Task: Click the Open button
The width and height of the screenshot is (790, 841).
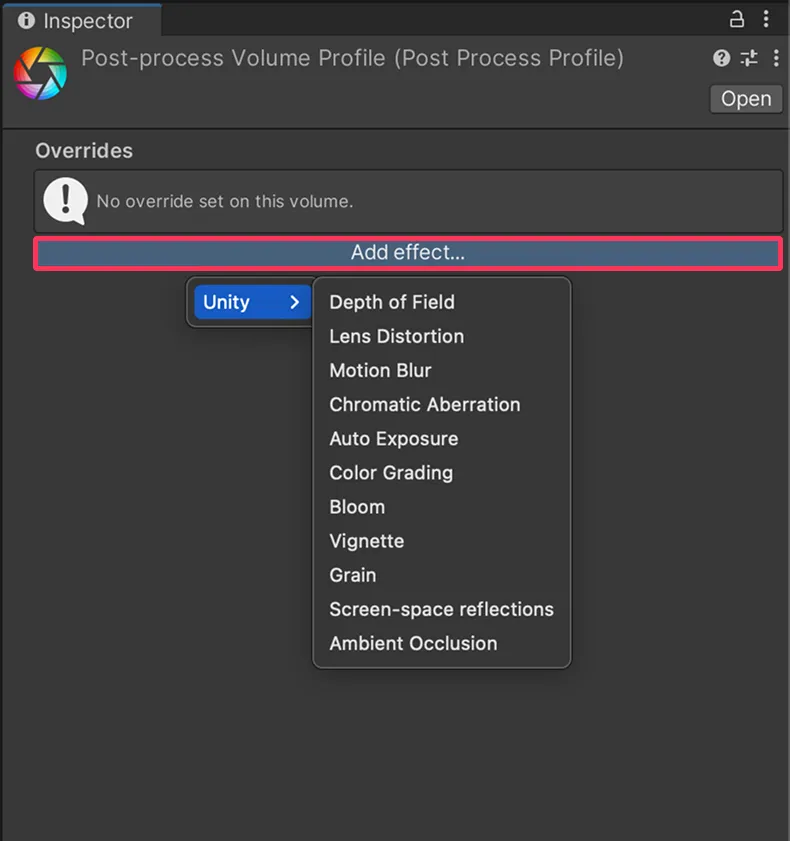Action: coord(746,99)
